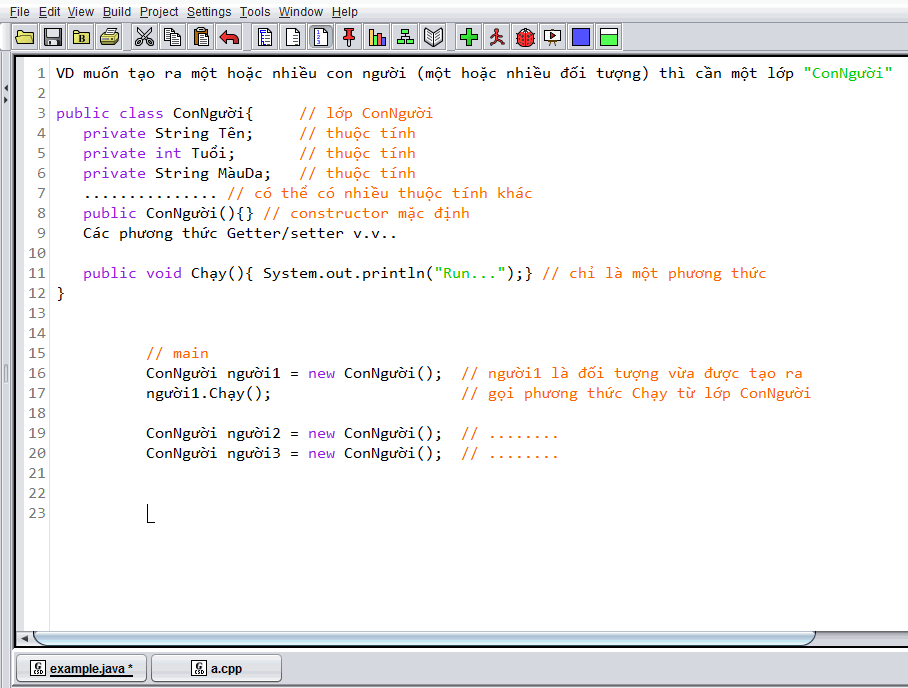
Task: Open the File menu
Action: (x=20, y=12)
